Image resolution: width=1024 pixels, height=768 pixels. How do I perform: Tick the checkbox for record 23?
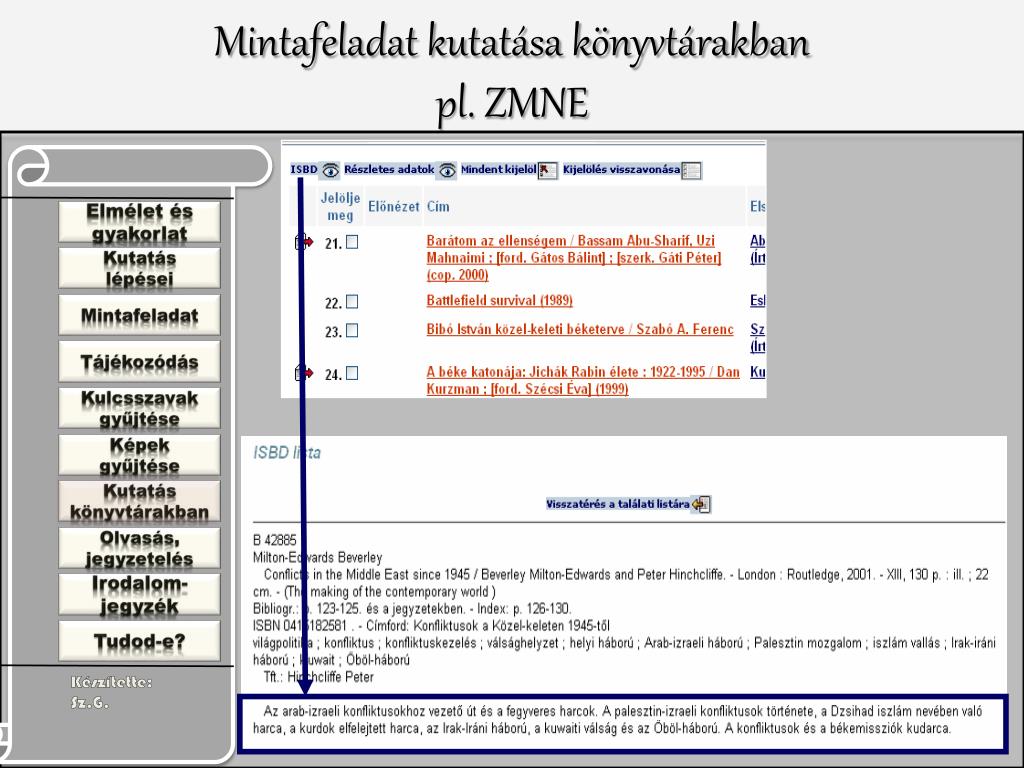pyautogui.click(x=352, y=330)
